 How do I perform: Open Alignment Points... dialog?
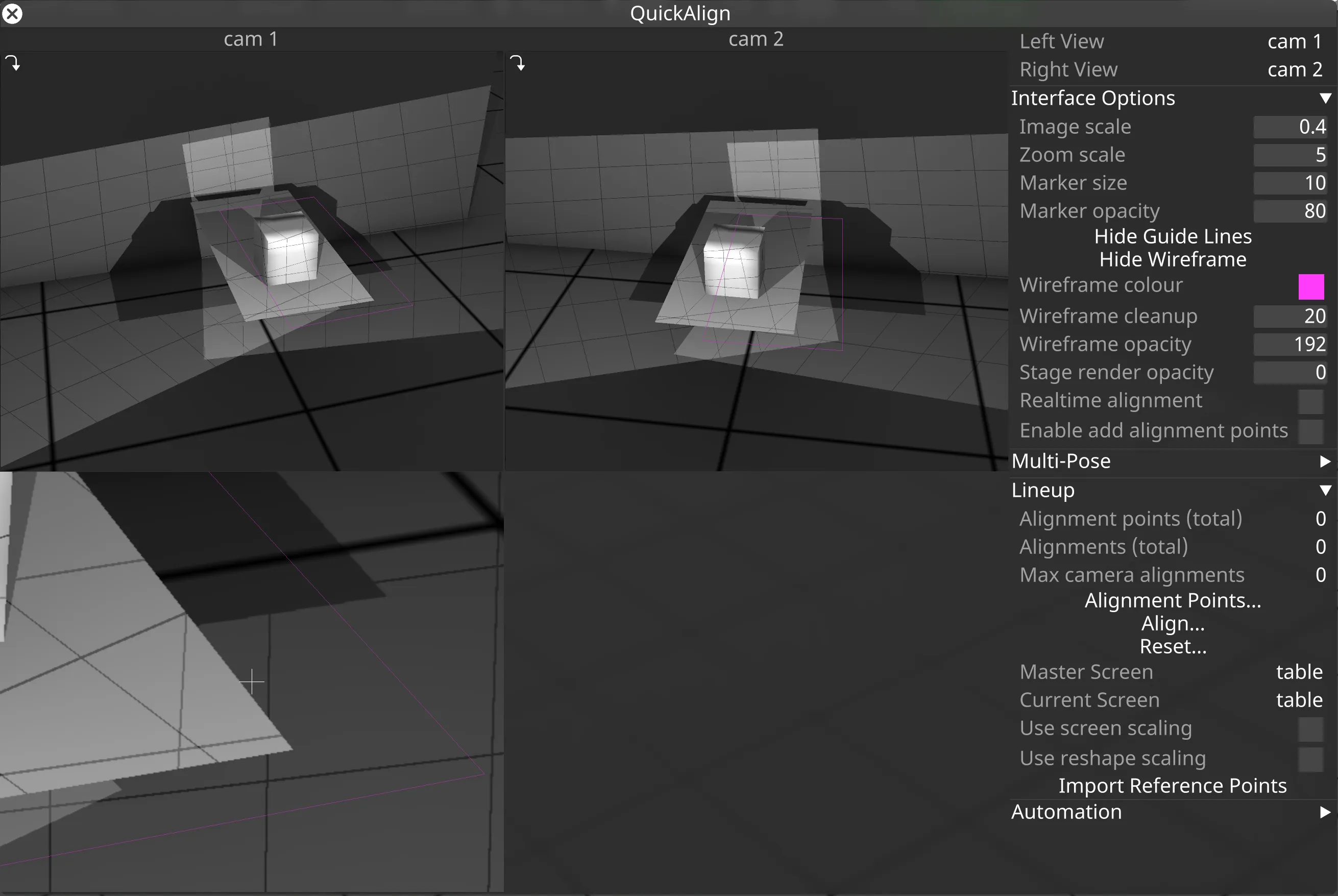click(1172, 600)
